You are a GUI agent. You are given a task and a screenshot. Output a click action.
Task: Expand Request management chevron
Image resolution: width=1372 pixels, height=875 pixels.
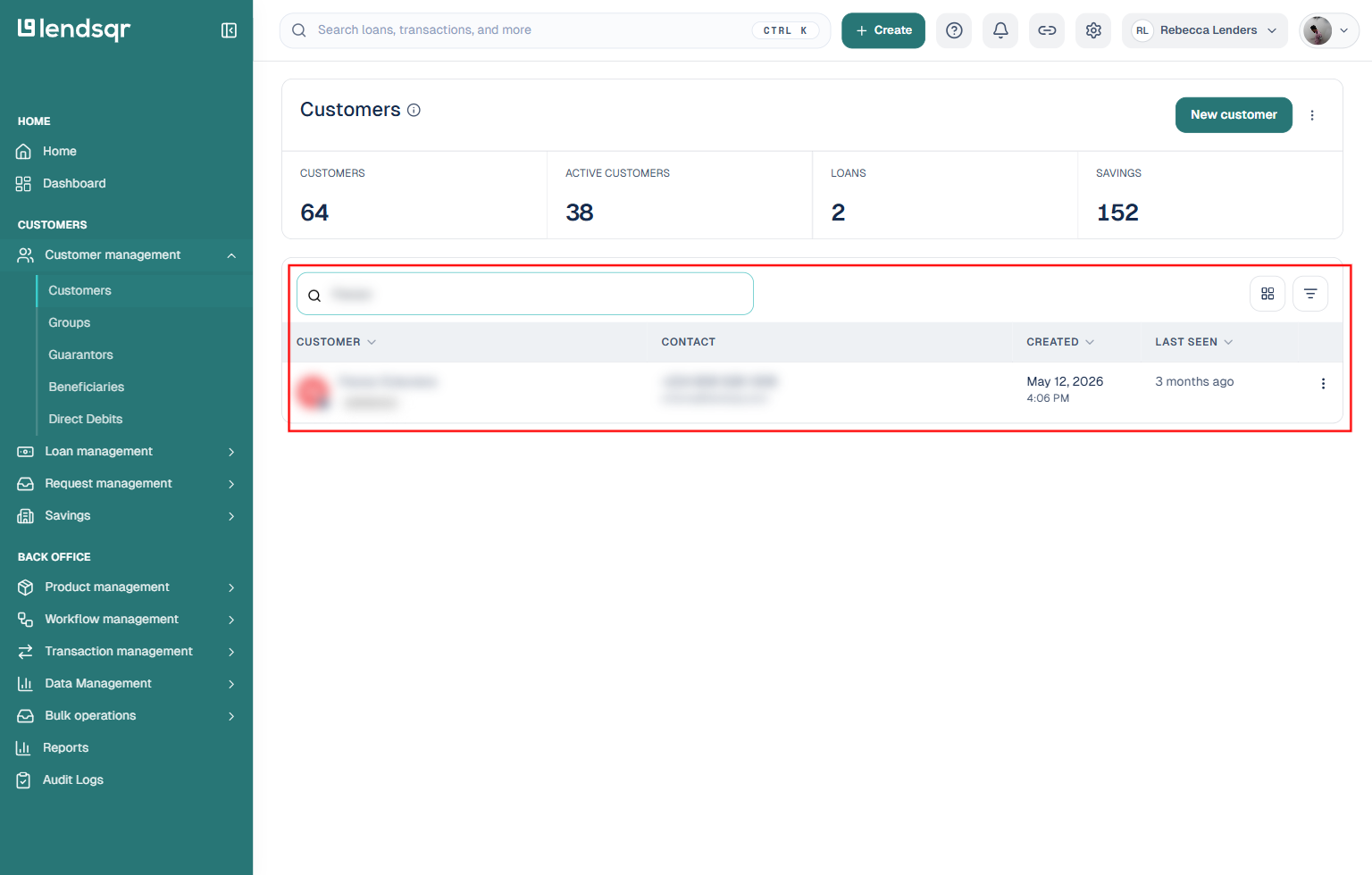pyautogui.click(x=231, y=484)
